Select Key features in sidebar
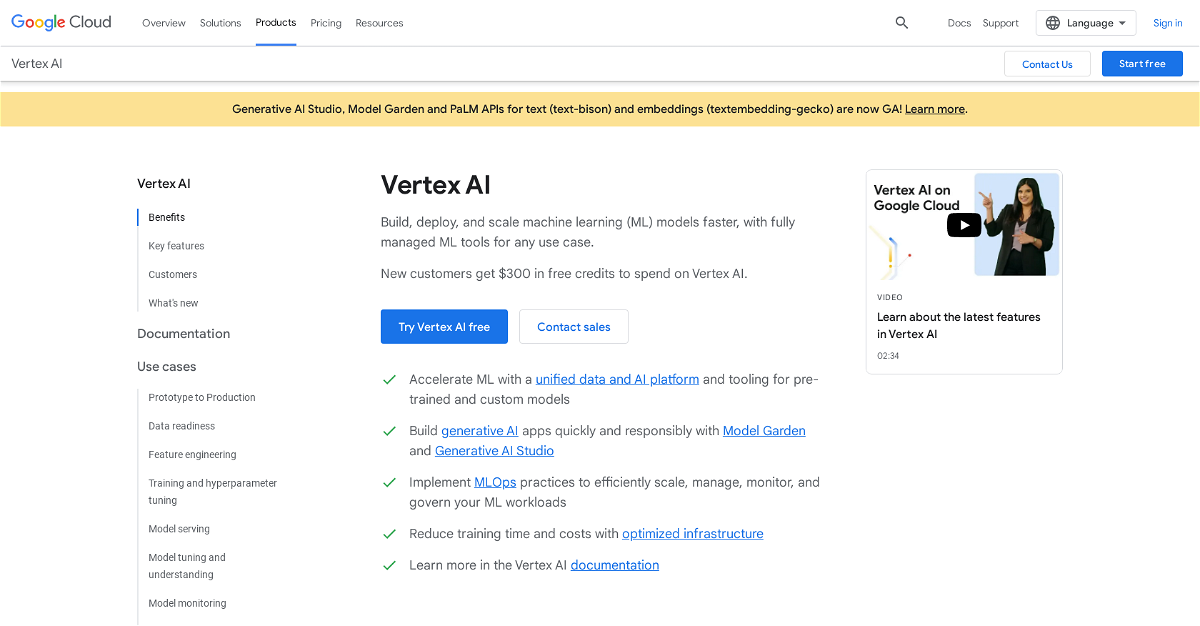The height and width of the screenshot is (626, 1200). [x=176, y=246]
